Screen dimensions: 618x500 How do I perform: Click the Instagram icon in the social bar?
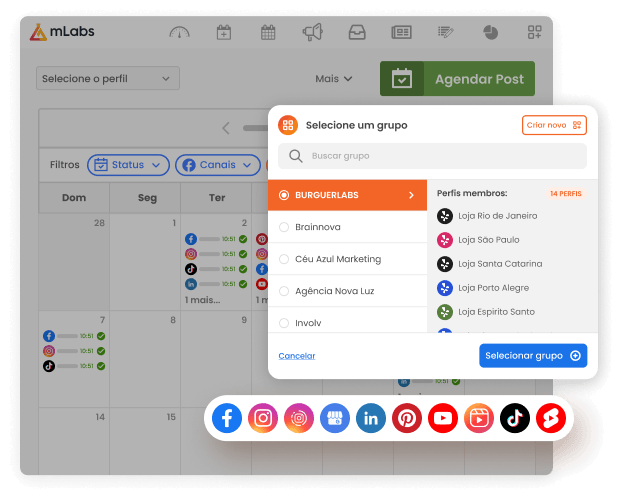pyautogui.click(x=263, y=418)
